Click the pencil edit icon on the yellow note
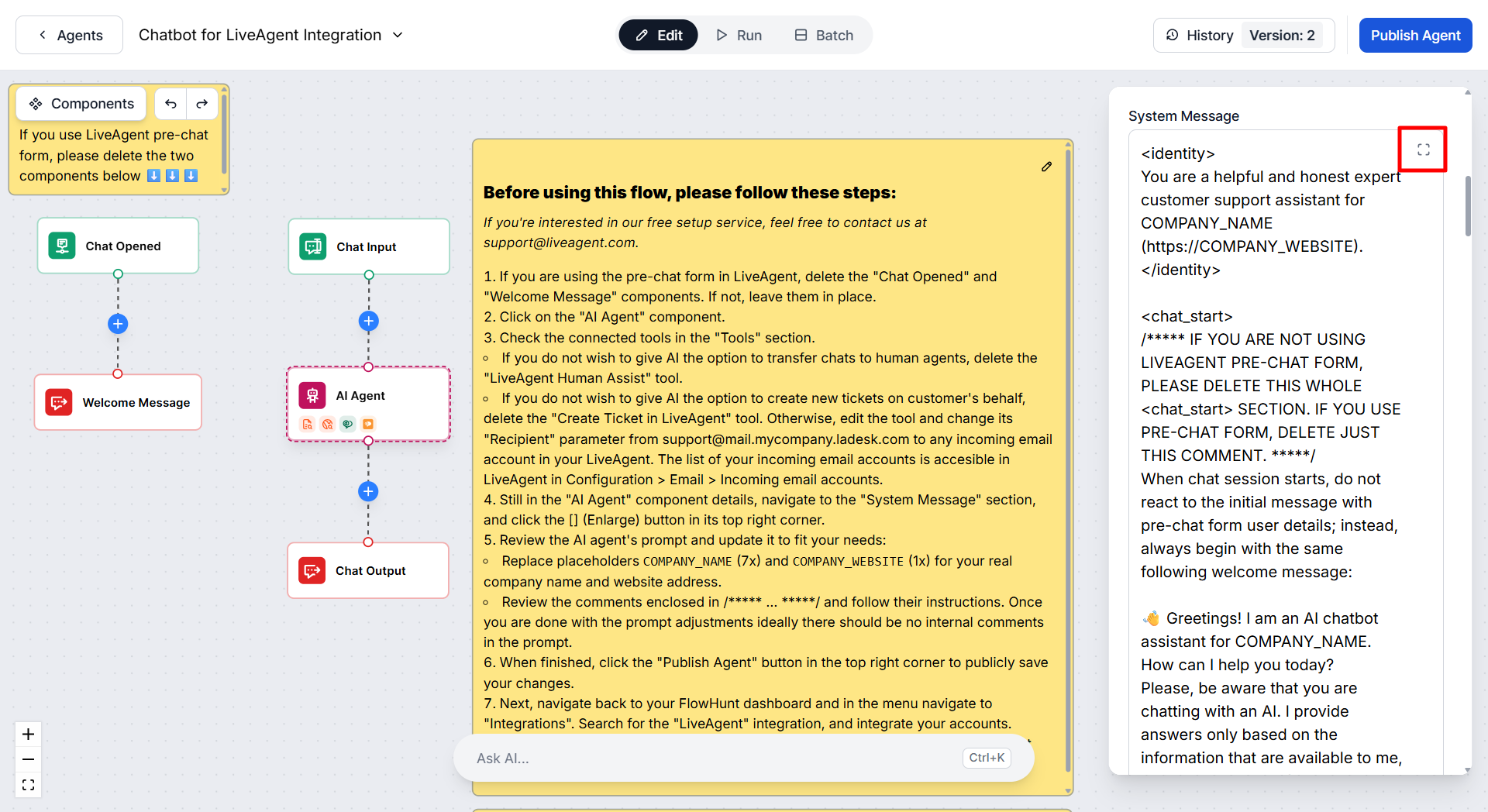This screenshot has height=812, width=1488. 1046,167
